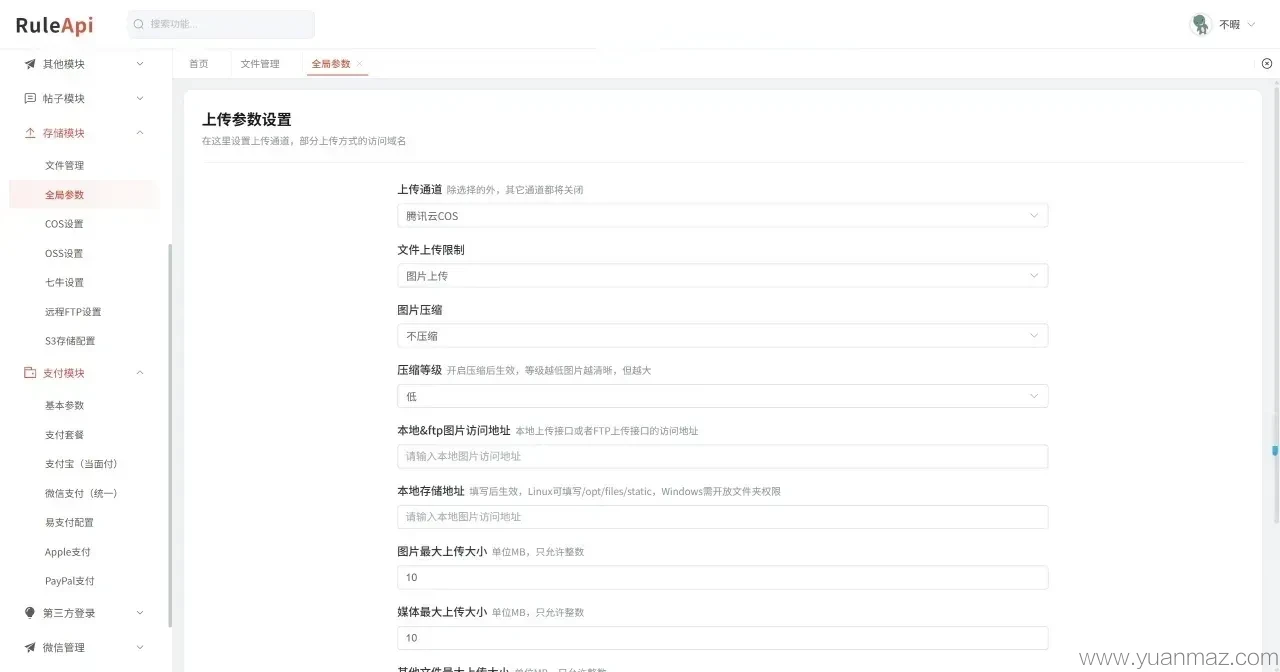Expand the 微信管理 menu chevron
1280x672 pixels.
pyautogui.click(x=140, y=648)
